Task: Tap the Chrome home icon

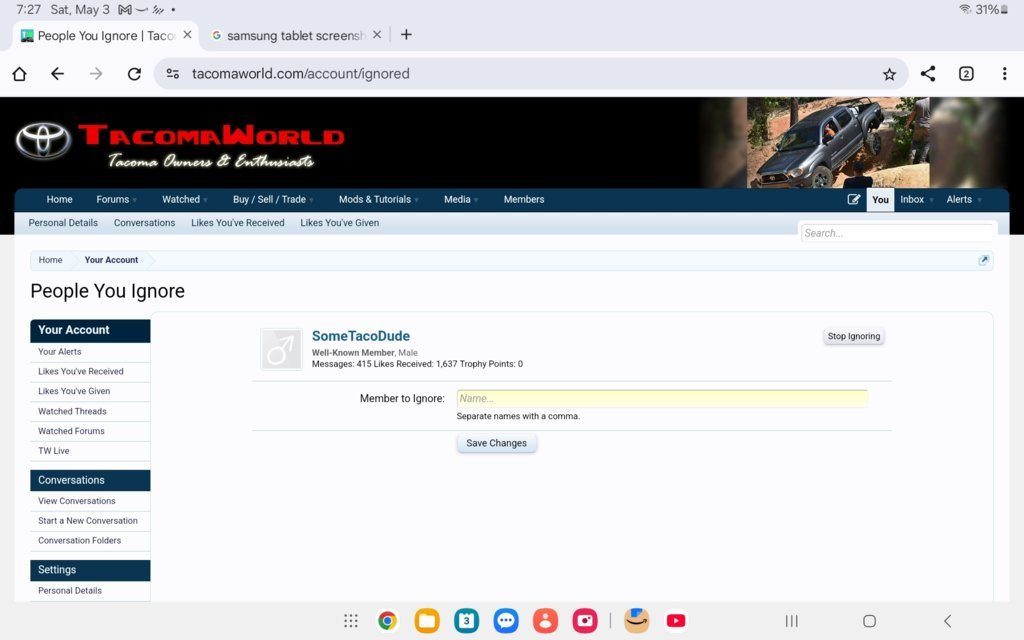Action: point(20,74)
